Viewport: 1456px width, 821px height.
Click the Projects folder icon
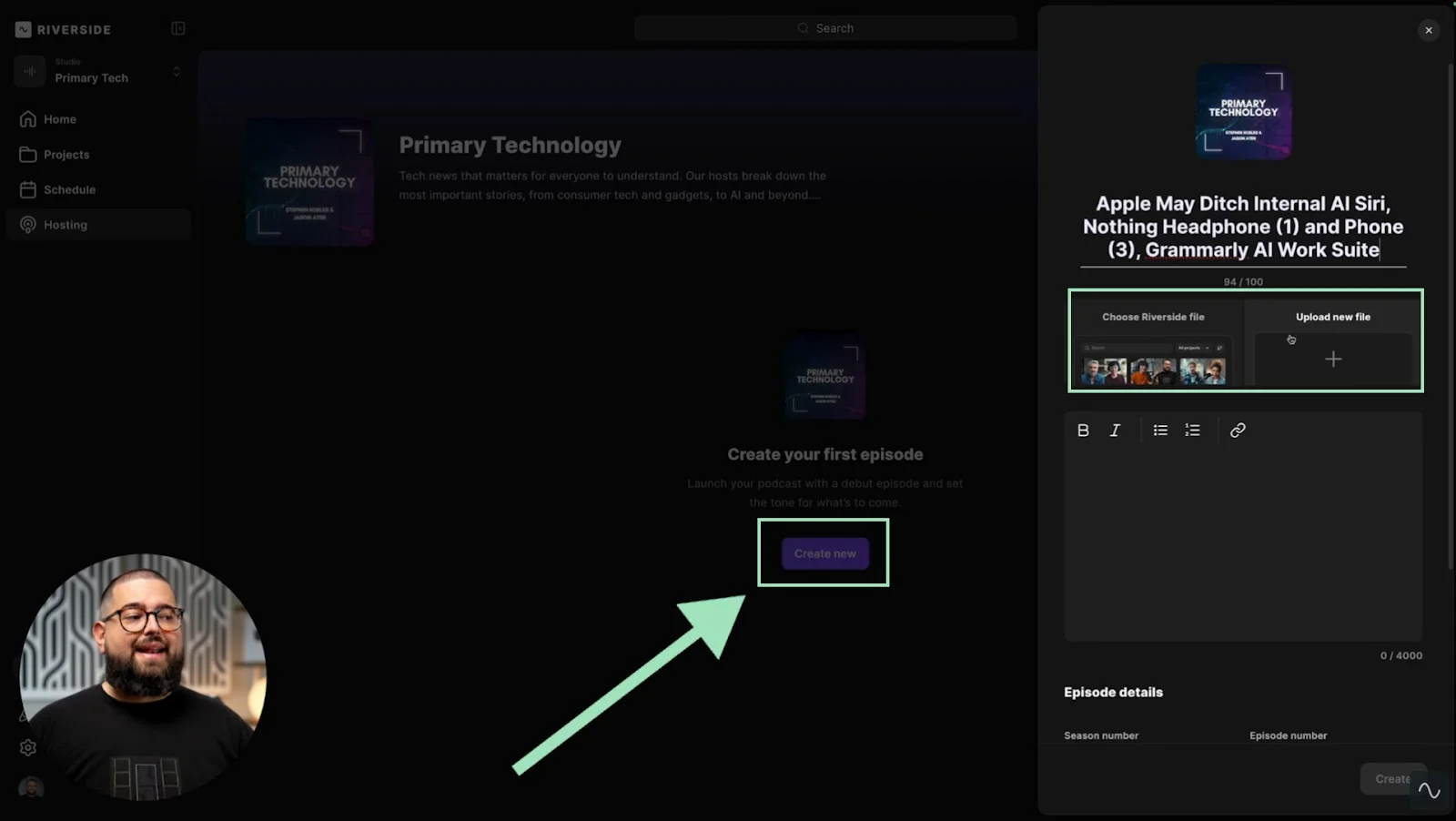click(28, 155)
